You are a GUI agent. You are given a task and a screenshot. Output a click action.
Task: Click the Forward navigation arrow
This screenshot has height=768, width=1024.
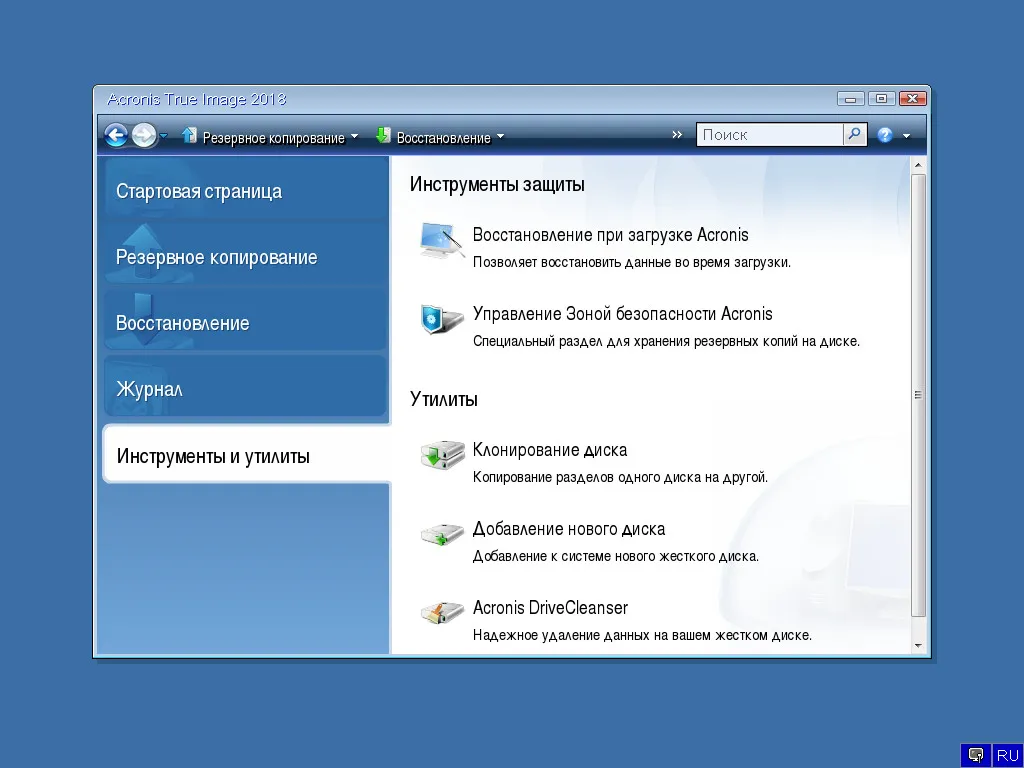coord(144,135)
